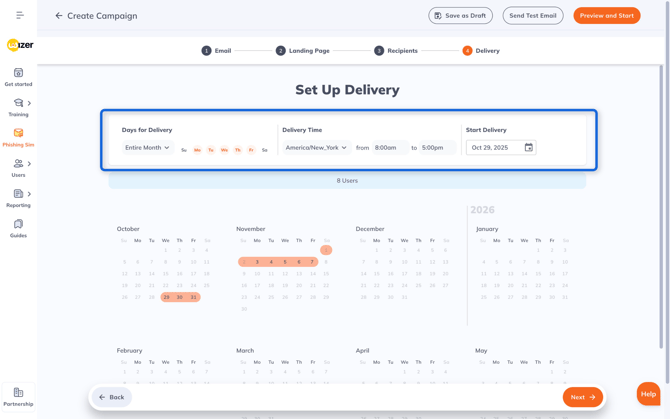Viewport: 670px width, 419px height.
Task: Expand the Reporting submenu chevron
Action: pyautogui.click(x=29, y=194)
